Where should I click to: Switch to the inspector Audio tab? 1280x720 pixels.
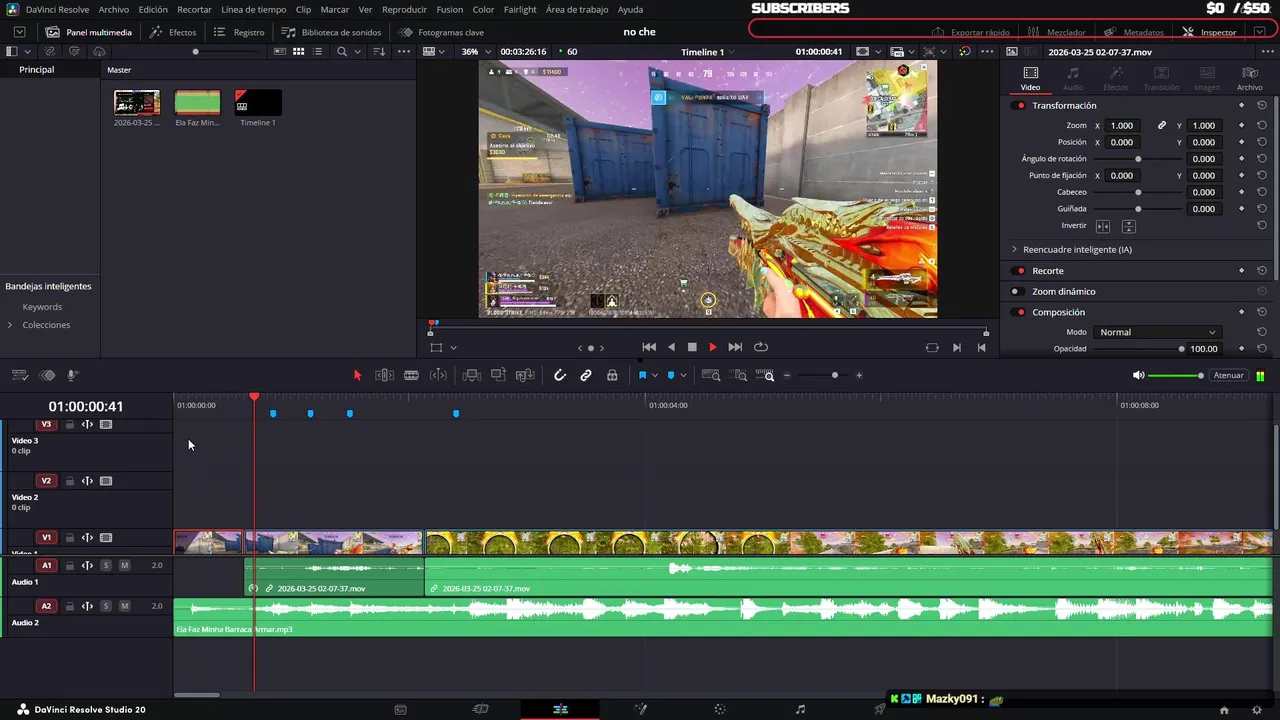pyautogui.click(x=1073, y=78)
